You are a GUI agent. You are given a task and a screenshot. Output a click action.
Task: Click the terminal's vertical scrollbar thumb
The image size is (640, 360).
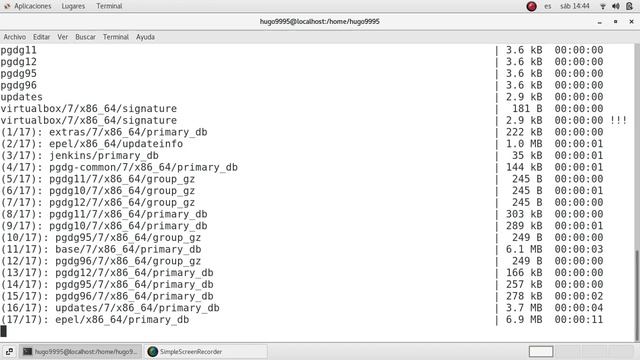click(637, 295)
